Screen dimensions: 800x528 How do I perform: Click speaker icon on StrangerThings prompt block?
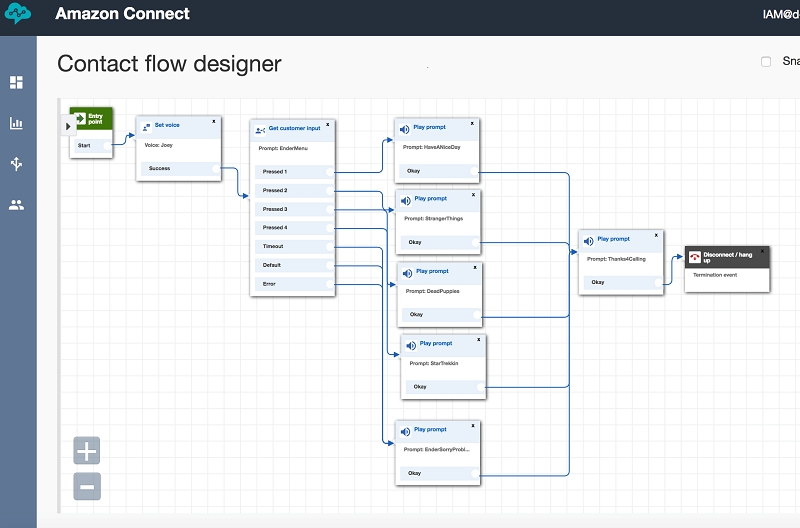pyautogui.click(x=406, y=201)
